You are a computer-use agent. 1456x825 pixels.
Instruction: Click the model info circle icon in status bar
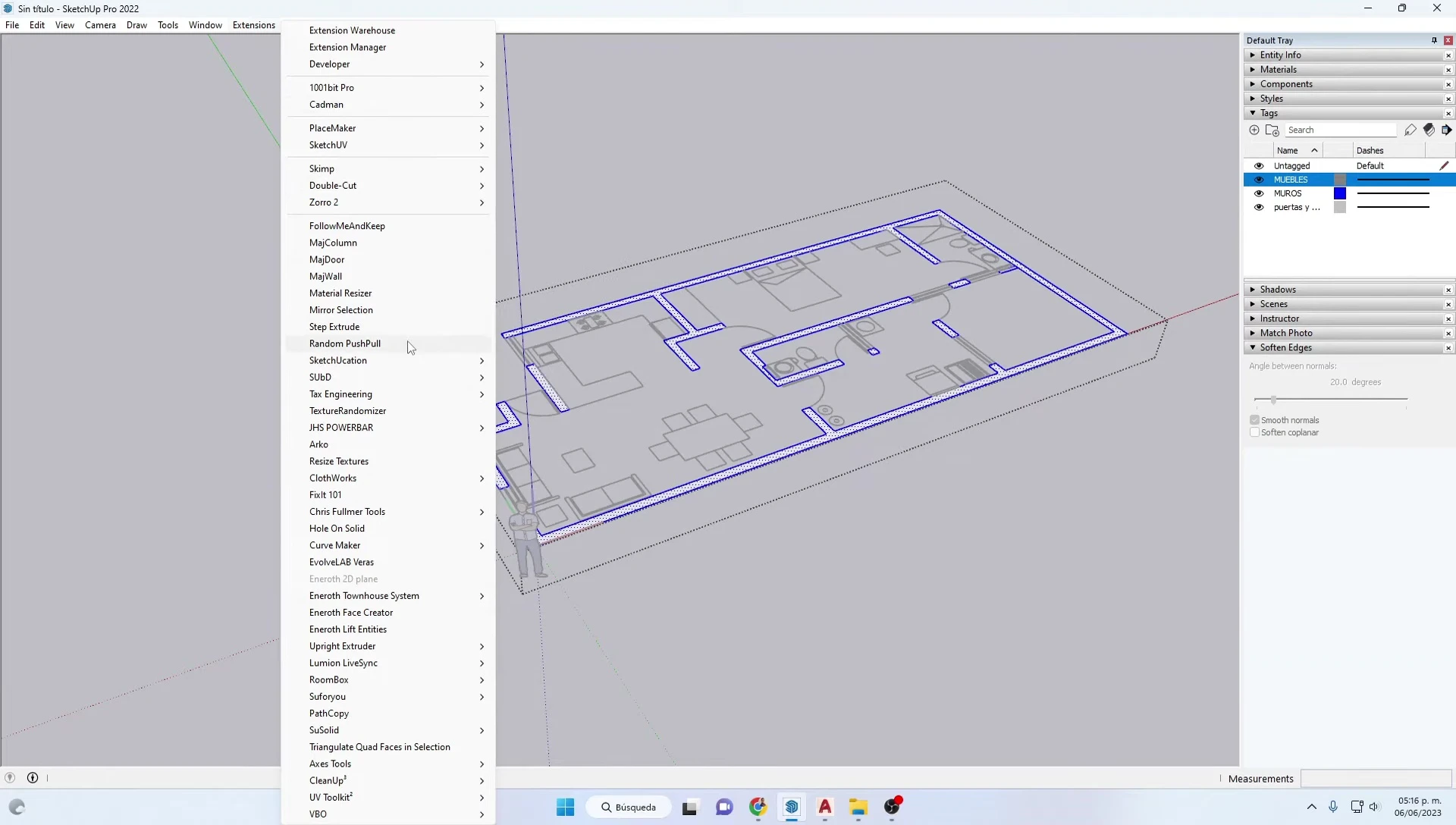pyautogui.click(x=33, y=778)
